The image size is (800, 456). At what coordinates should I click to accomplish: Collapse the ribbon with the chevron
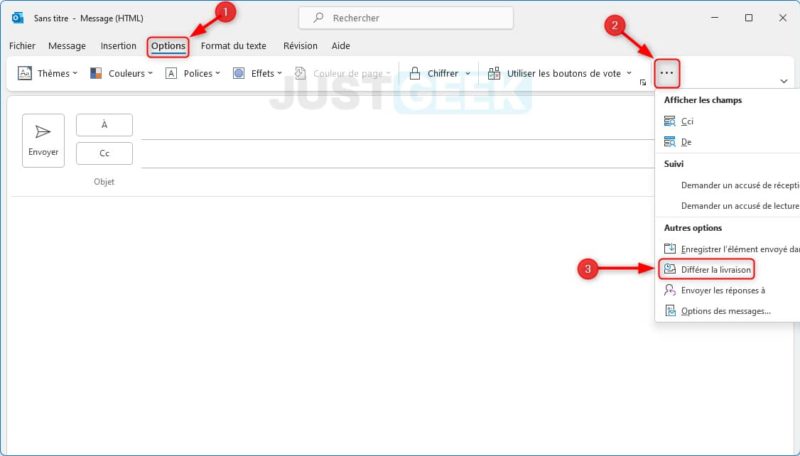point(784,81)
